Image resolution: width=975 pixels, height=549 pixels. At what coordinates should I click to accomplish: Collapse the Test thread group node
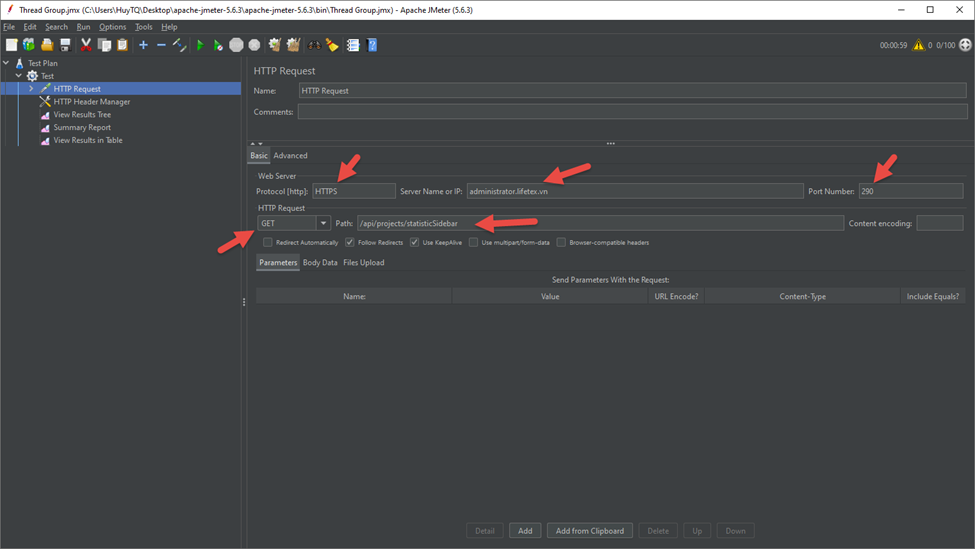click(18, 76)
